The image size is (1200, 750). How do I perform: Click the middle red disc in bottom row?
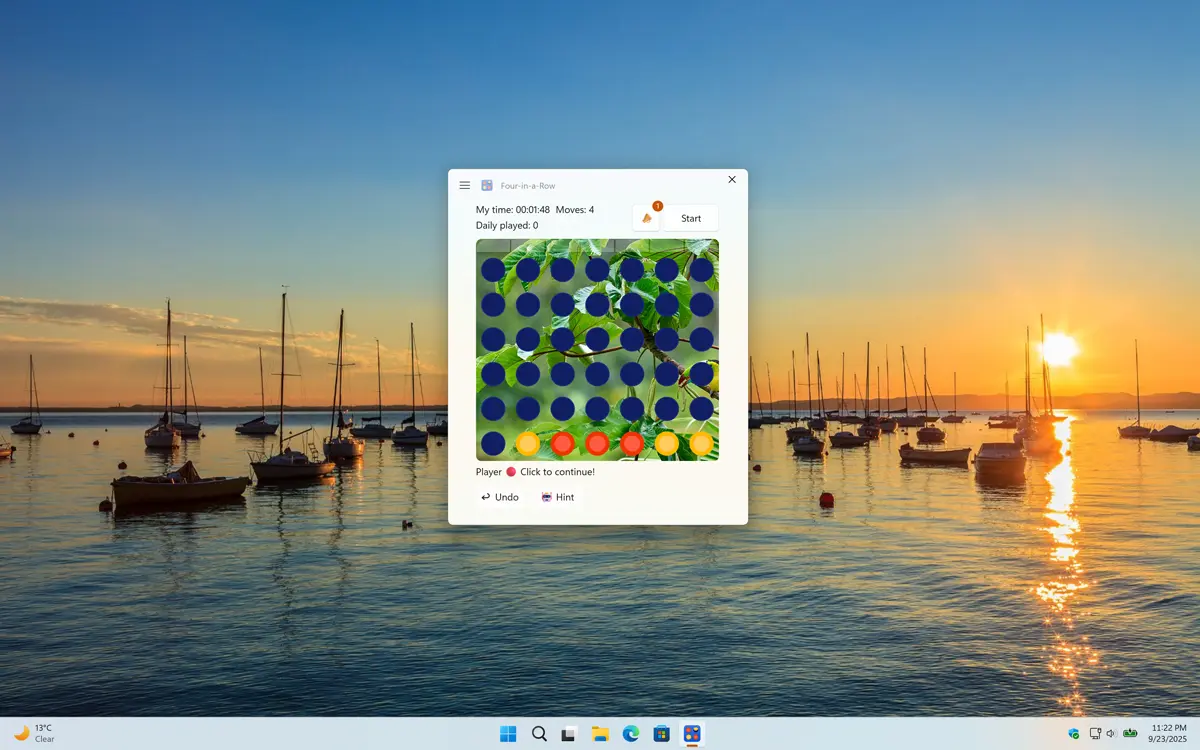pos(597,443)
